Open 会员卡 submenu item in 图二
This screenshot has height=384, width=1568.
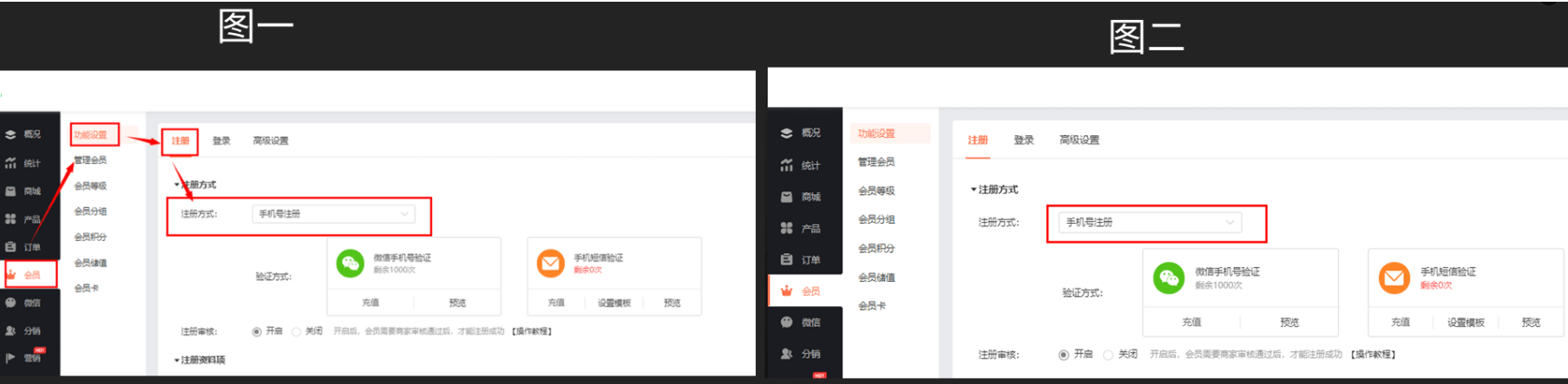872,306
